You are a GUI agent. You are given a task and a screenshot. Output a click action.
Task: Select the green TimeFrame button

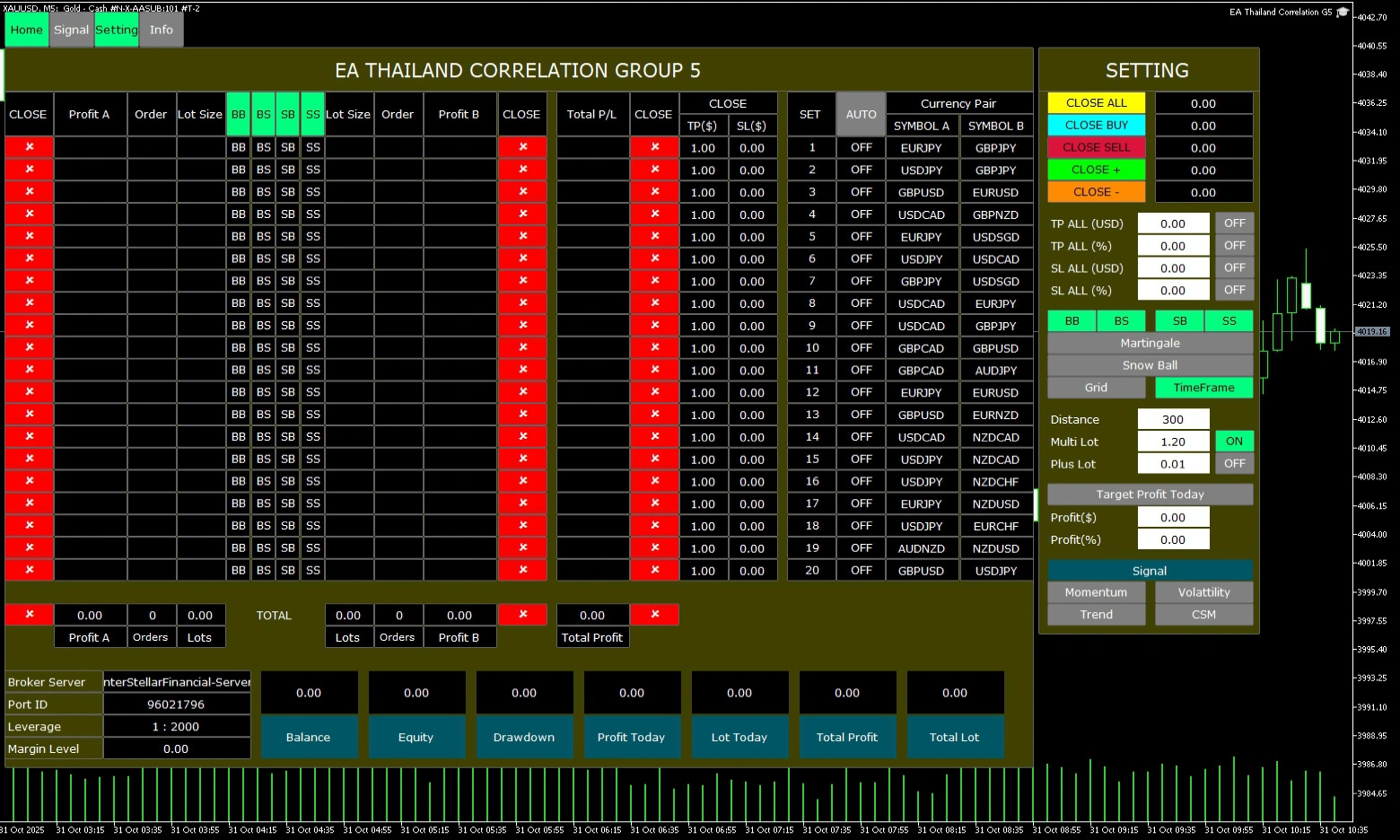[1203, 388]
